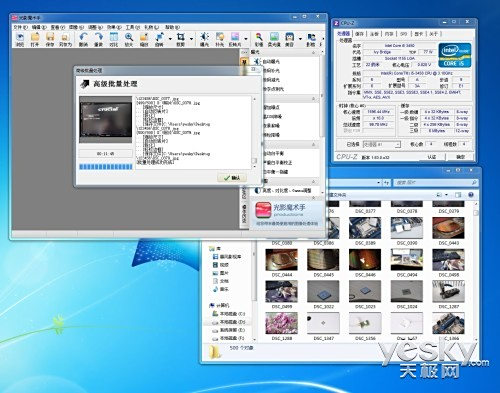Open the Help (帮助) menu
The image size is (500, 393).
pyautogui.click(x=172, y=27)
